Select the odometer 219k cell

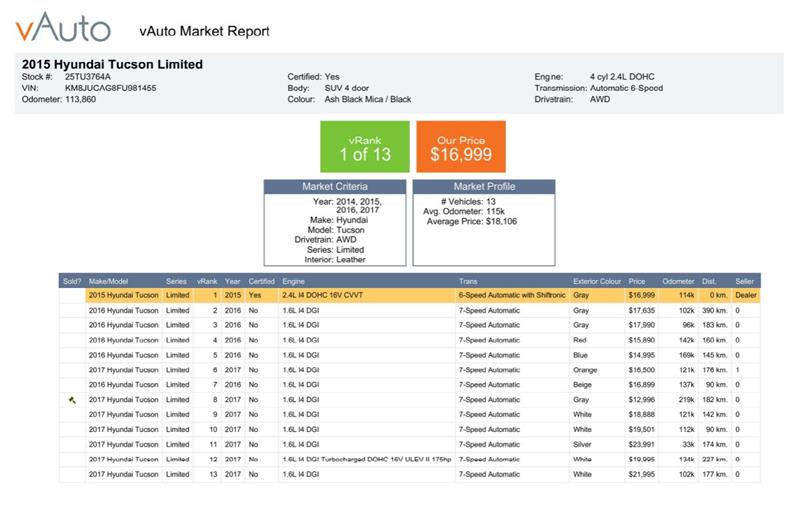pos(687,400)
